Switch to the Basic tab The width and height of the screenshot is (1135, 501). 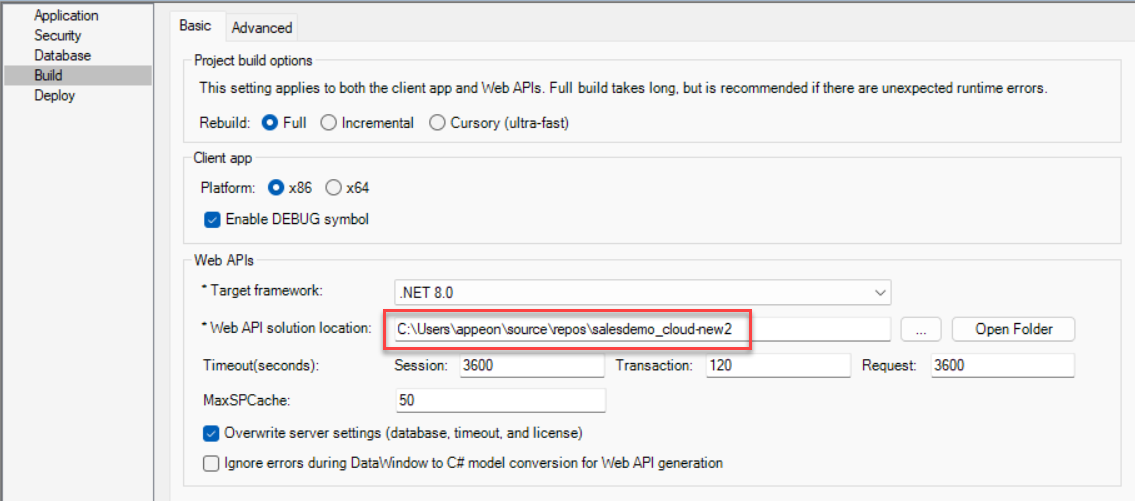tap(195, 27)
